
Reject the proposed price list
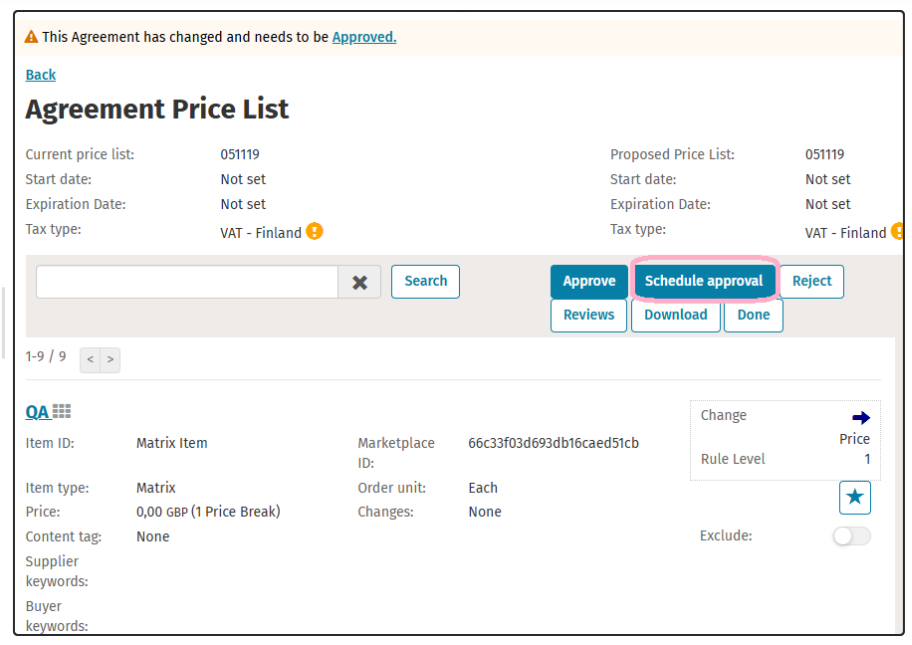(x=811, y=281)
